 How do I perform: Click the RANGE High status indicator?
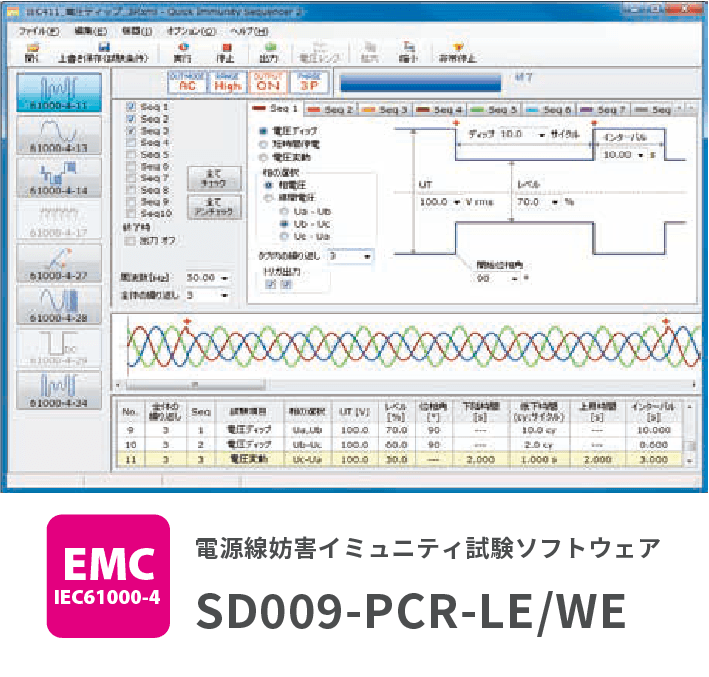point(227,82)
